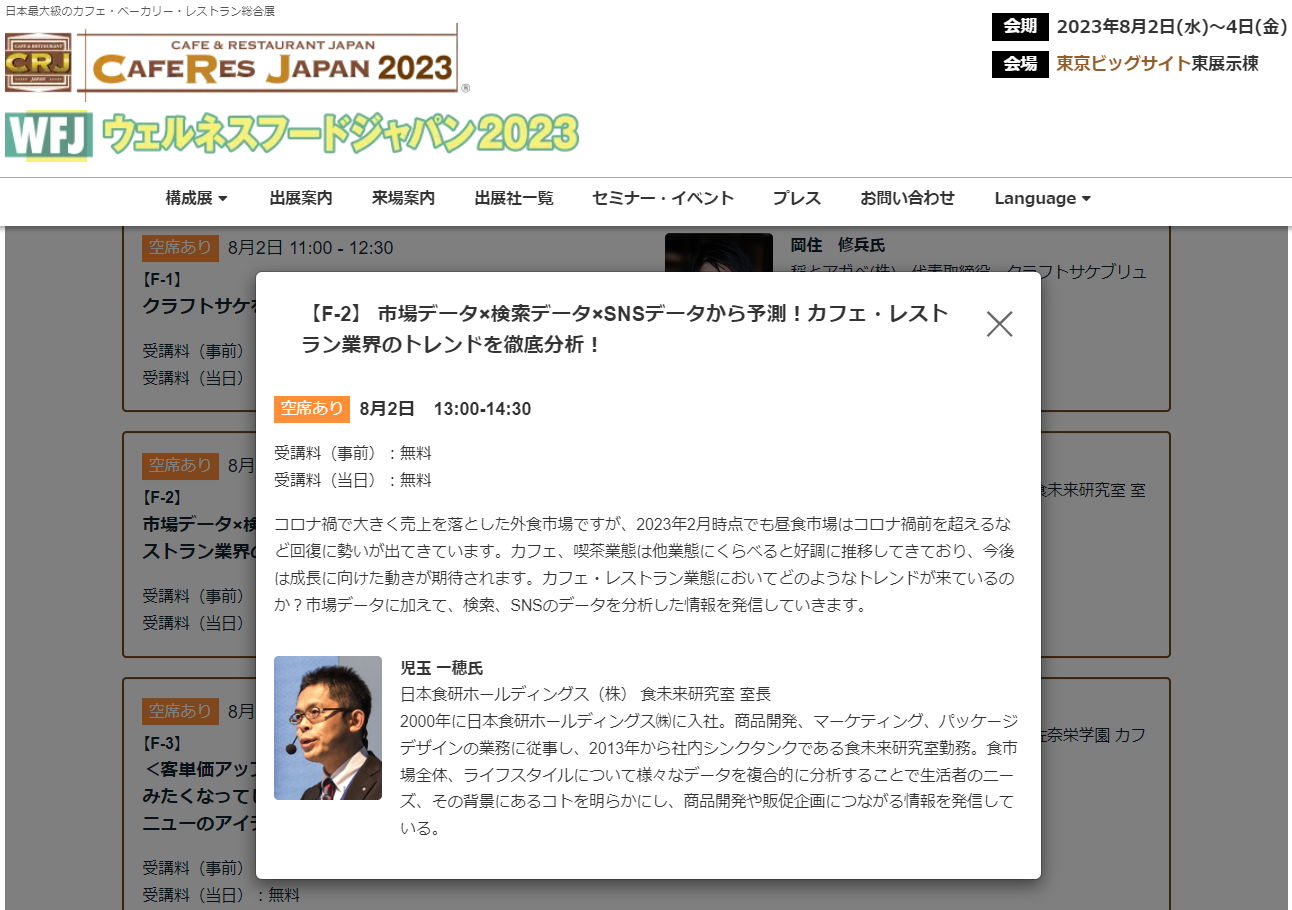Screen dimensions: 1292x910
Task: Open the 出展案内 menu item
Action: coord(301,198)
